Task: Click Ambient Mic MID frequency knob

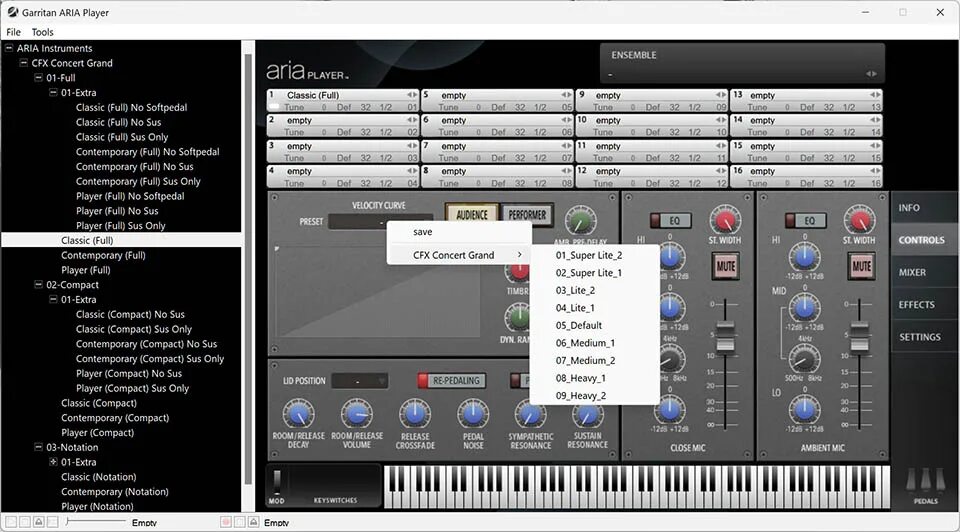Action: click(804, 359)
